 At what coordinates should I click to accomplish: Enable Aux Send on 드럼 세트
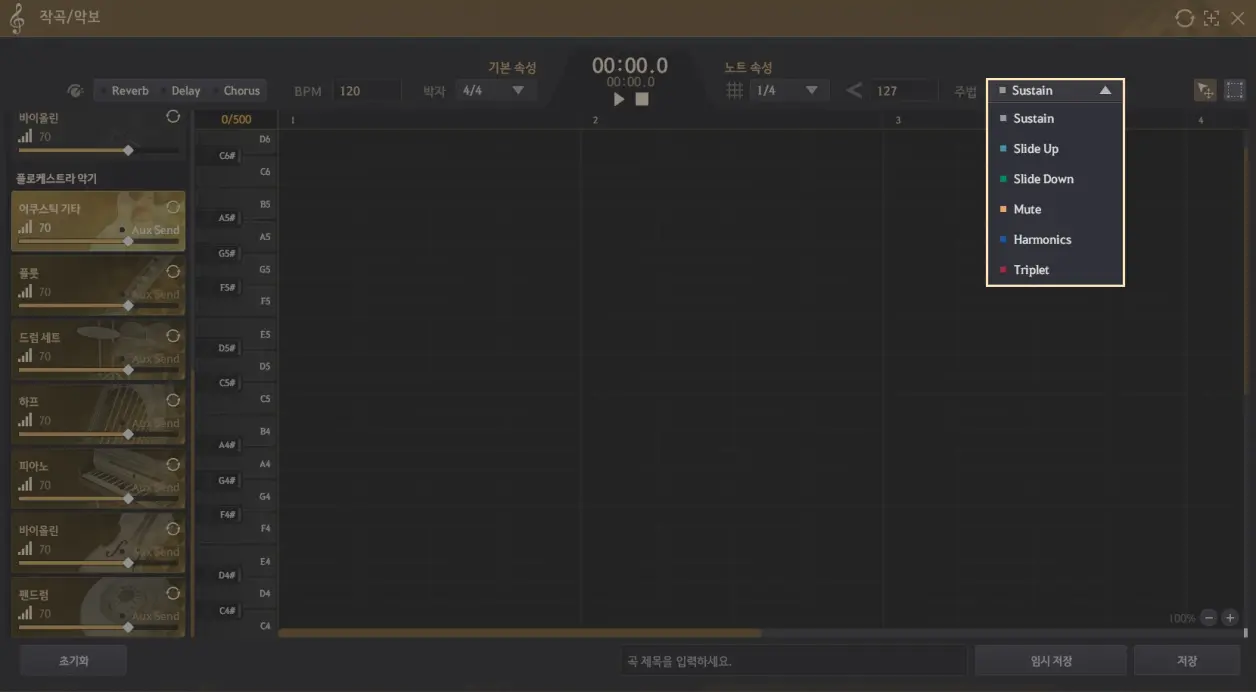[x=150, y=358]
